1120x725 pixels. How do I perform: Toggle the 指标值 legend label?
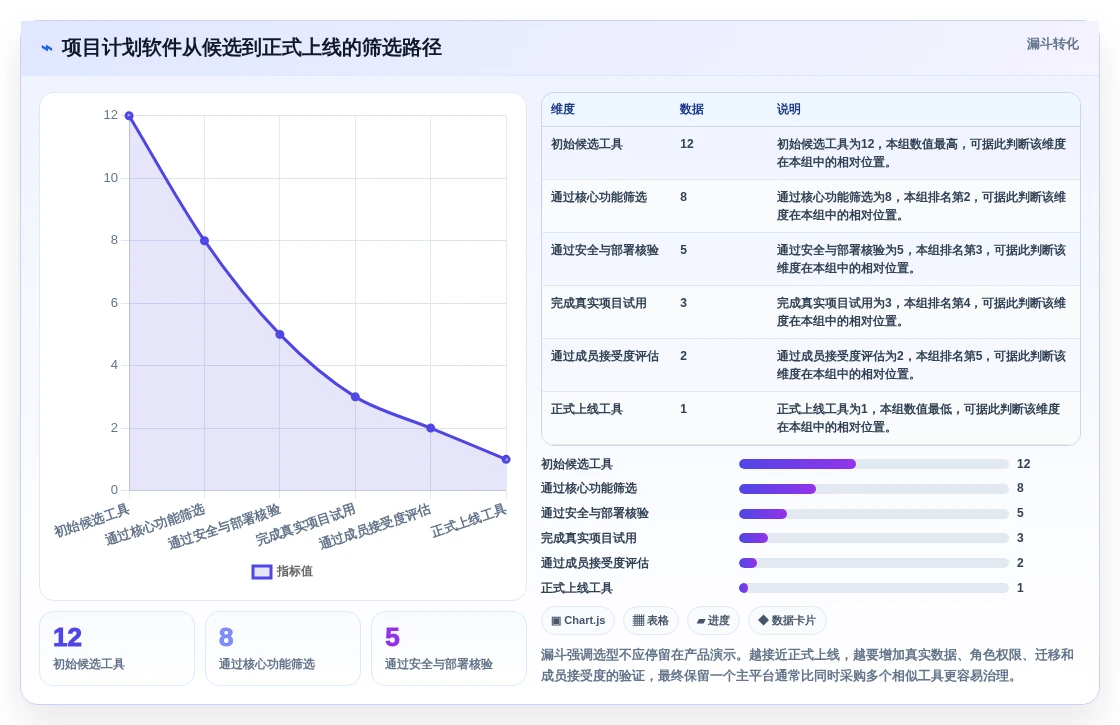pyautogui.click(x=294, y=571)
